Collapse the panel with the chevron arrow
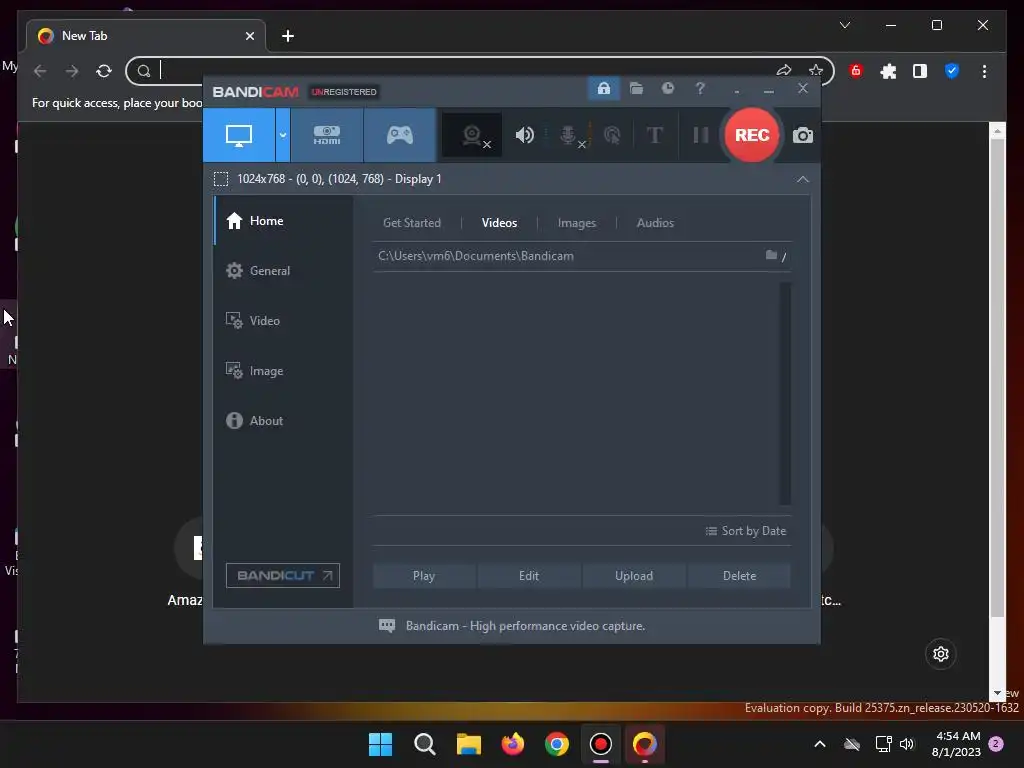Screen dimensions: 1024x768 point(803,179)
